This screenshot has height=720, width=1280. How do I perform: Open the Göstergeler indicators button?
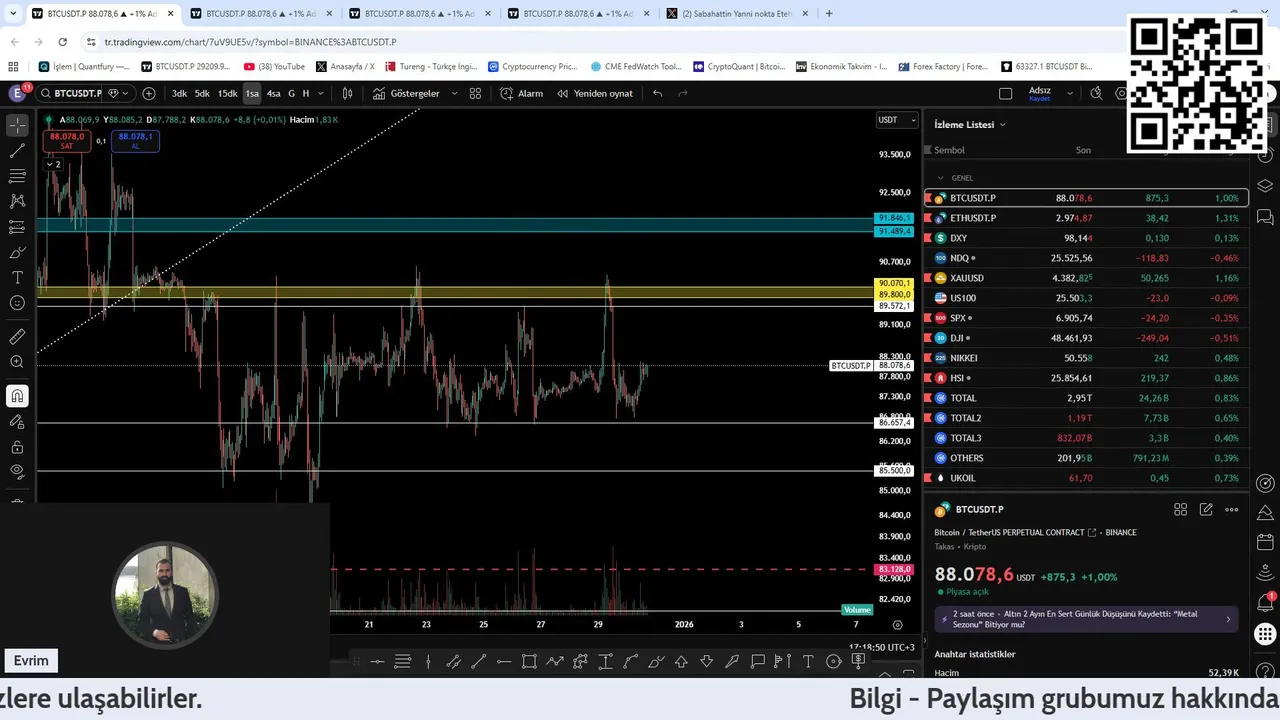[x=406, y=93]
